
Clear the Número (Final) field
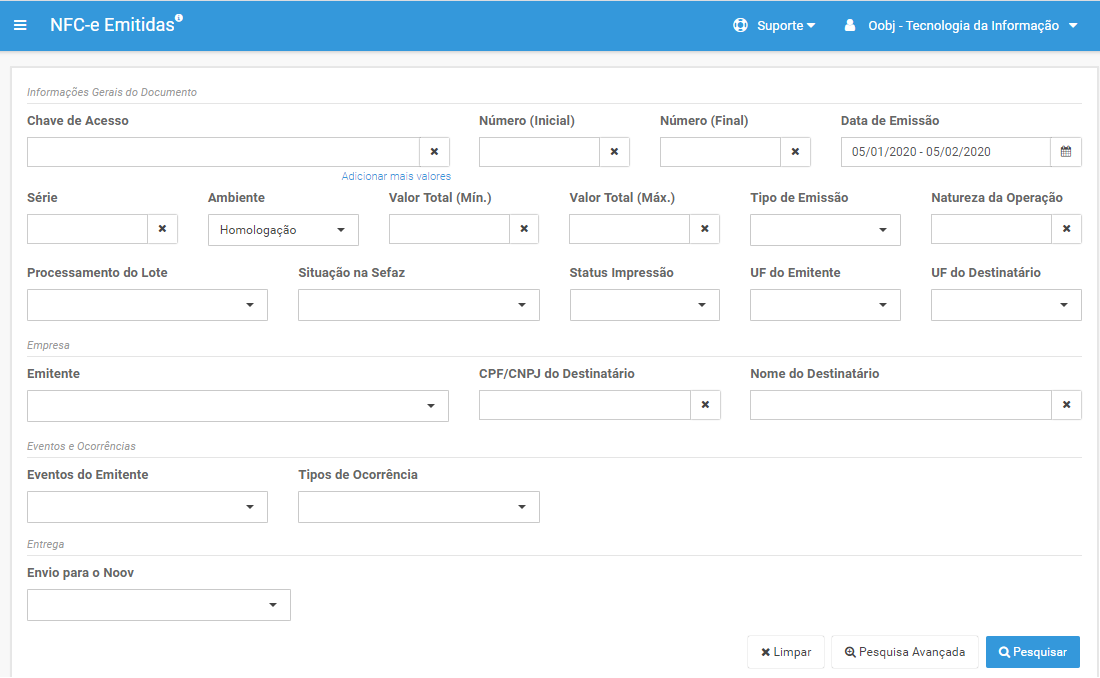(796, 152)
